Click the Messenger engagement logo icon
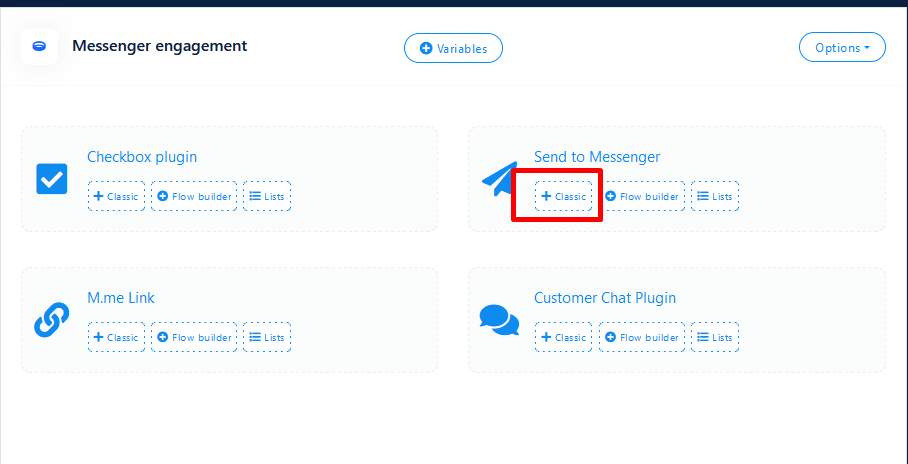This screenshot has width=908, height=464. pos(39,47)
